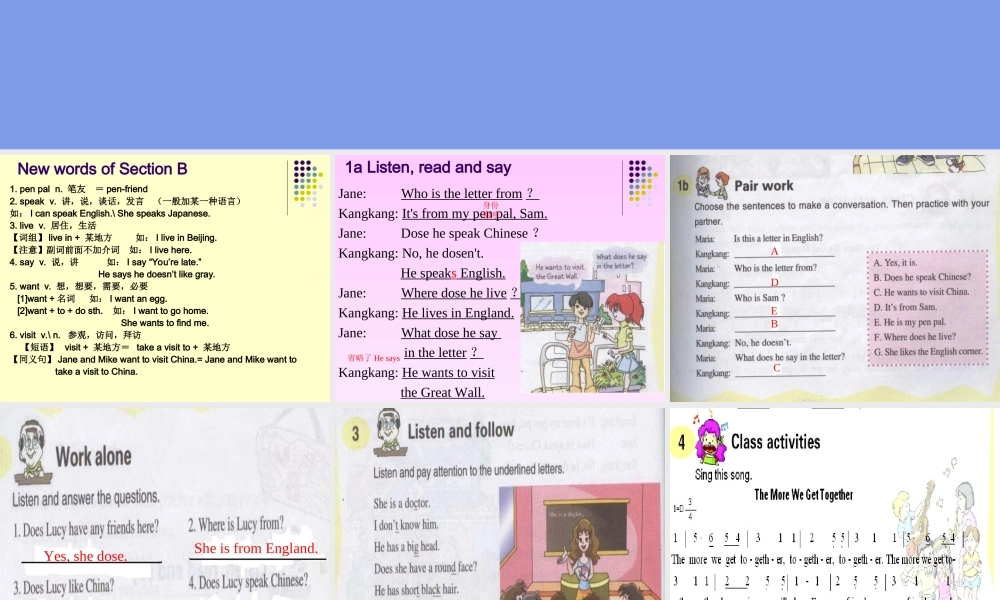Click the line "No, he dosen't."

(x=443, y=253)
